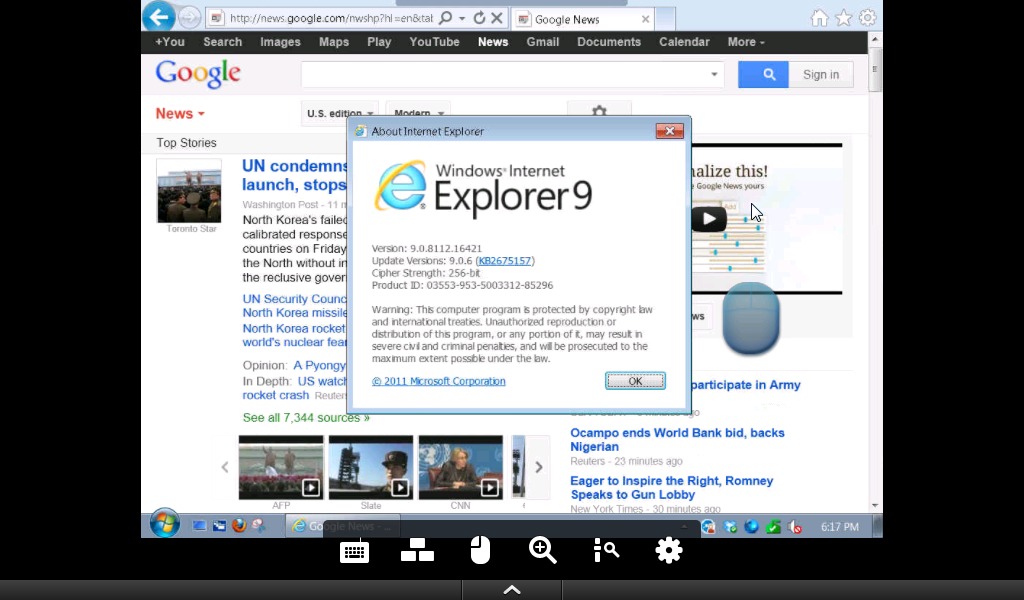Image resolution: width=1024 pixels, height=600 pixels.
Task: Expand the bottom bar with the up chevron
Action: [512, 590]
